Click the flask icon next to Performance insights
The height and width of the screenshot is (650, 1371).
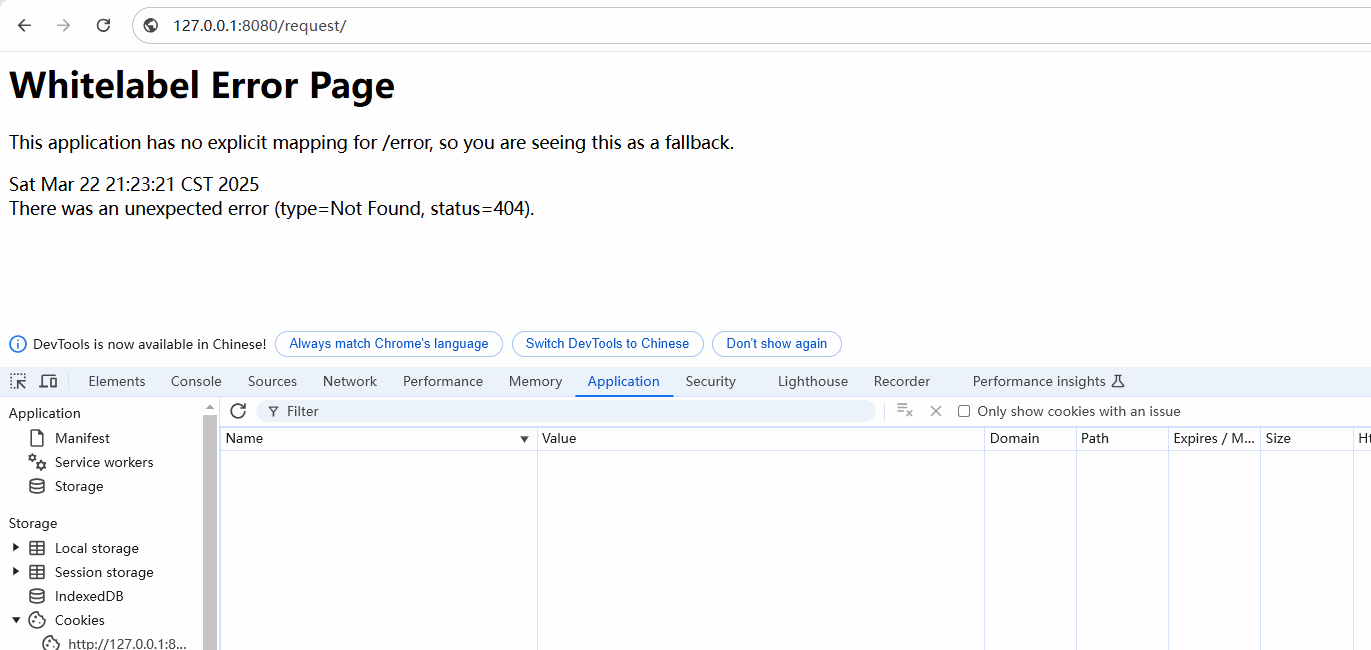coord(1118,381)
